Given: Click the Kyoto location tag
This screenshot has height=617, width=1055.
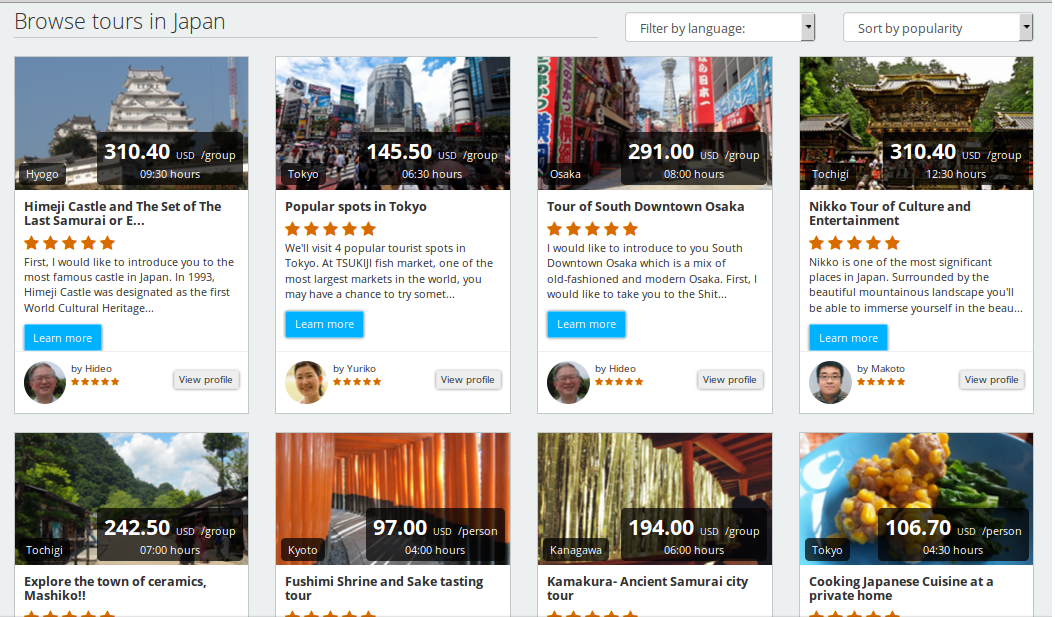Looking at the screenshot, I should 303,550.
